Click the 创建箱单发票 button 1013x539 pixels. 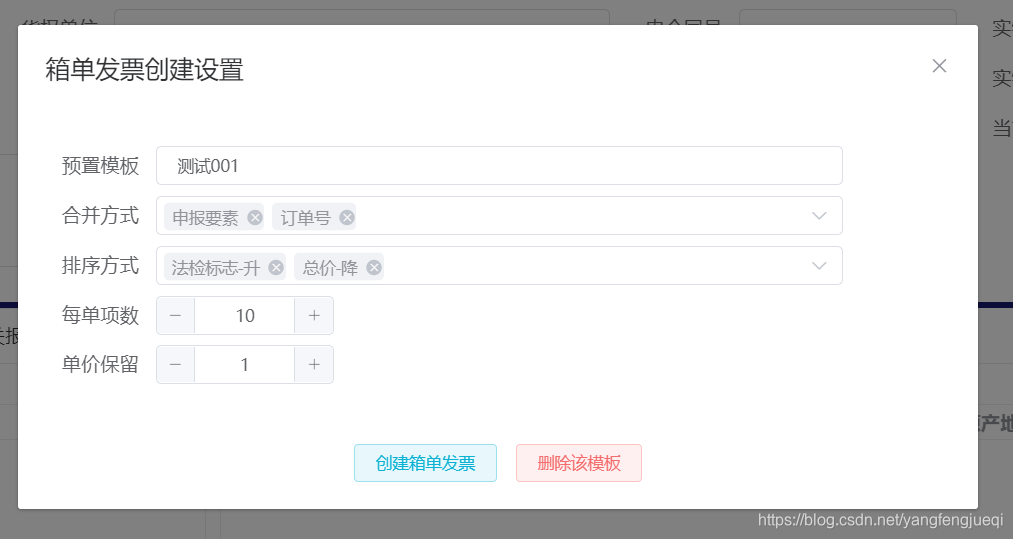425,463
